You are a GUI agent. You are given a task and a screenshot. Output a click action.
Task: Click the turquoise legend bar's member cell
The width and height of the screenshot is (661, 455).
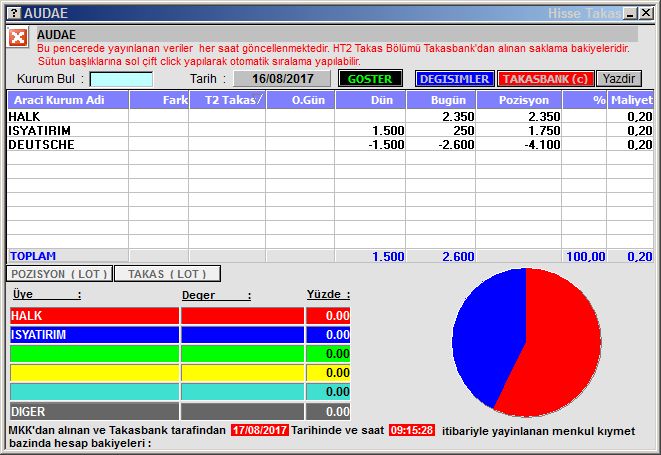click(x=94, y=392)
